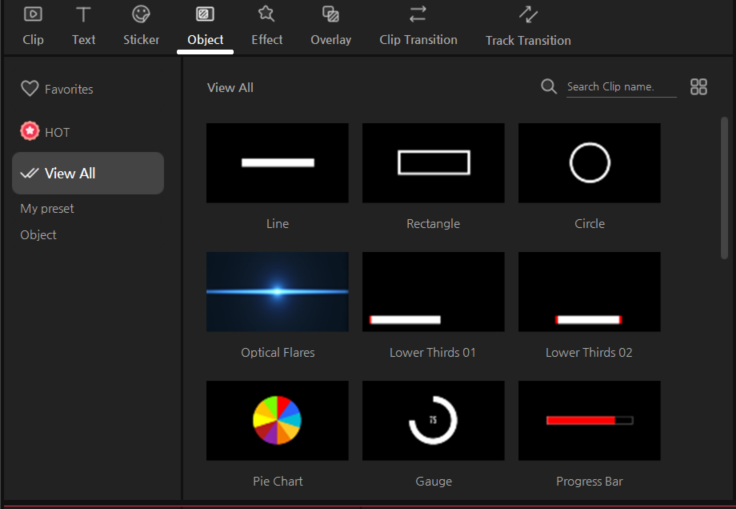
Task: Choose the Object sidebar entry
Action: pyautogui.click(x=38, y=235)
